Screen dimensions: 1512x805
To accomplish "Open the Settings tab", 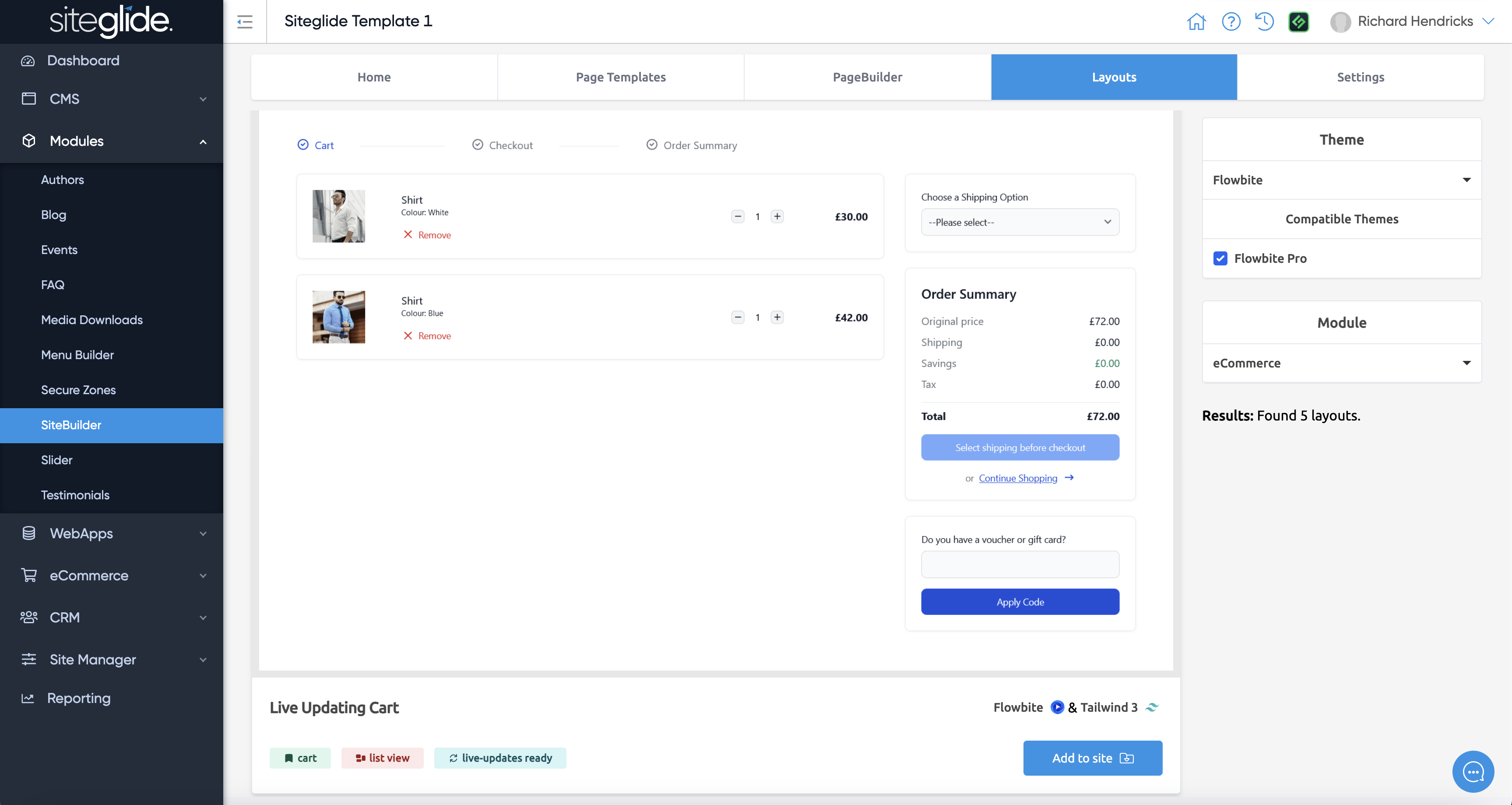I will pyautogui.click(x=1360, y=77).
